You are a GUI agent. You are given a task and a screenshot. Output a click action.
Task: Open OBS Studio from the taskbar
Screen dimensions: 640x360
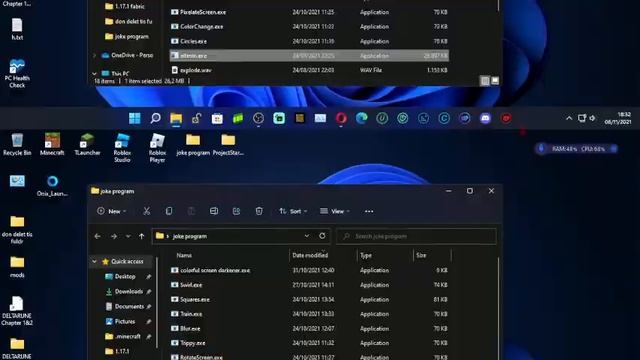tap(258, 118)
